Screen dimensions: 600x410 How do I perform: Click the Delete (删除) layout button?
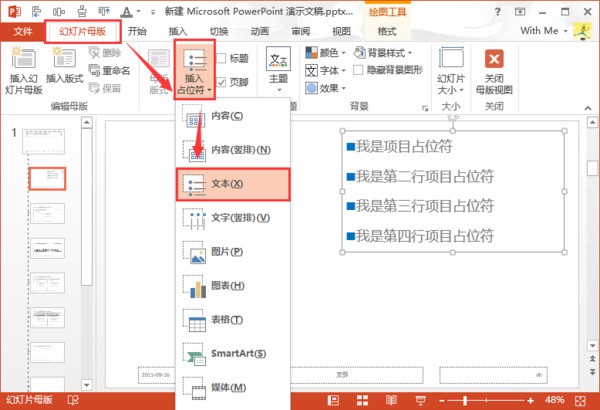tap(104, 53)
